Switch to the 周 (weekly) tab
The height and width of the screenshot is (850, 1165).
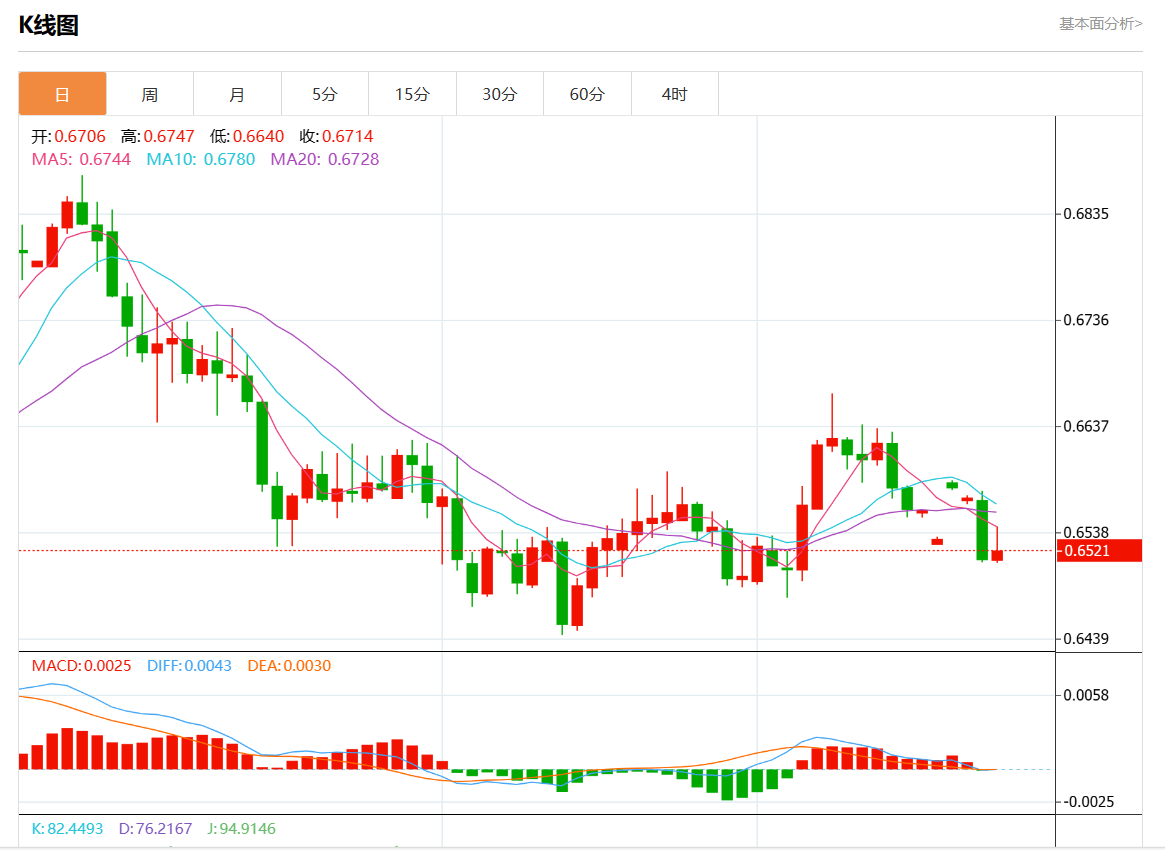click(x=149, y=94)
